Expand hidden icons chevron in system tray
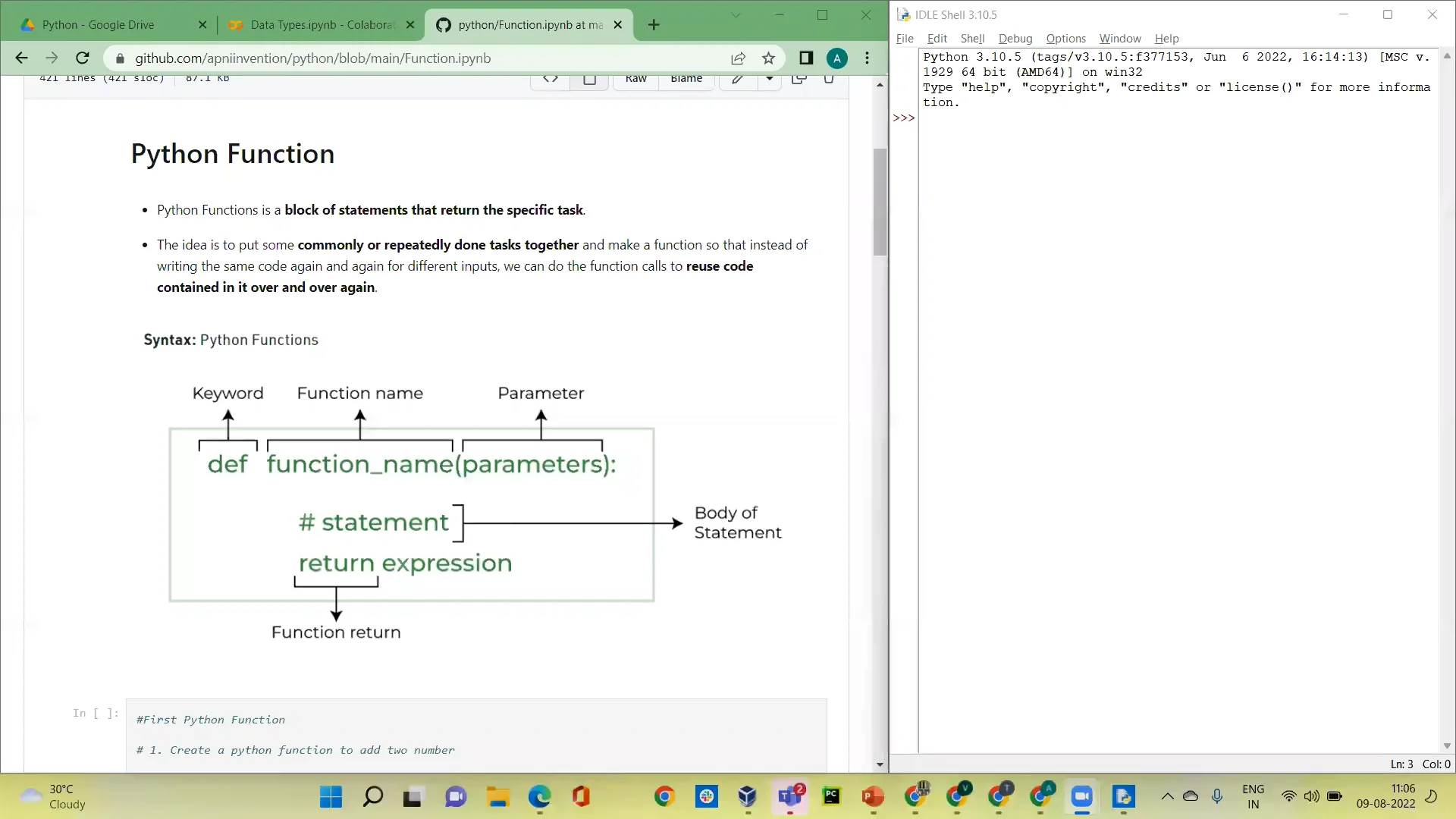 click(x=1168, y=797)
